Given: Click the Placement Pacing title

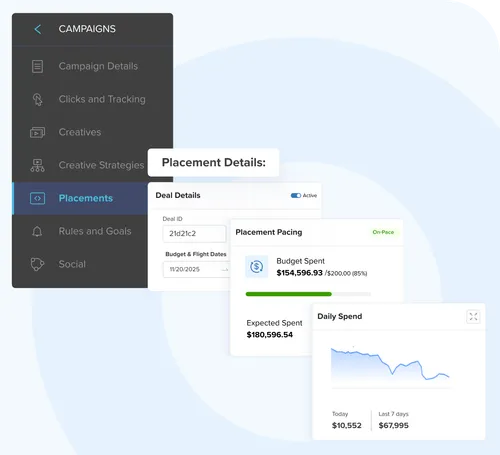Looking at the screenshot, I should tap(269, 232).
